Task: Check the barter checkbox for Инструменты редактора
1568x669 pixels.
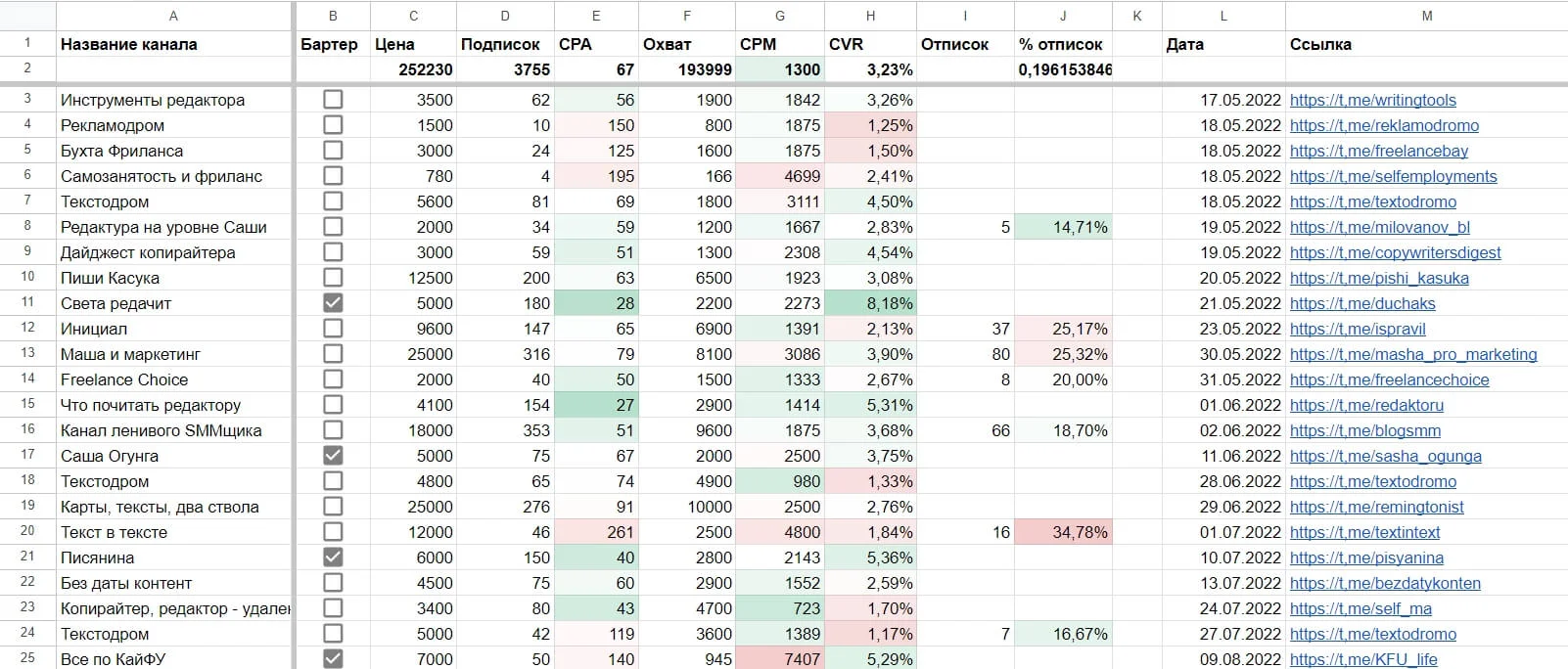Action: click(x=333, y=100)
